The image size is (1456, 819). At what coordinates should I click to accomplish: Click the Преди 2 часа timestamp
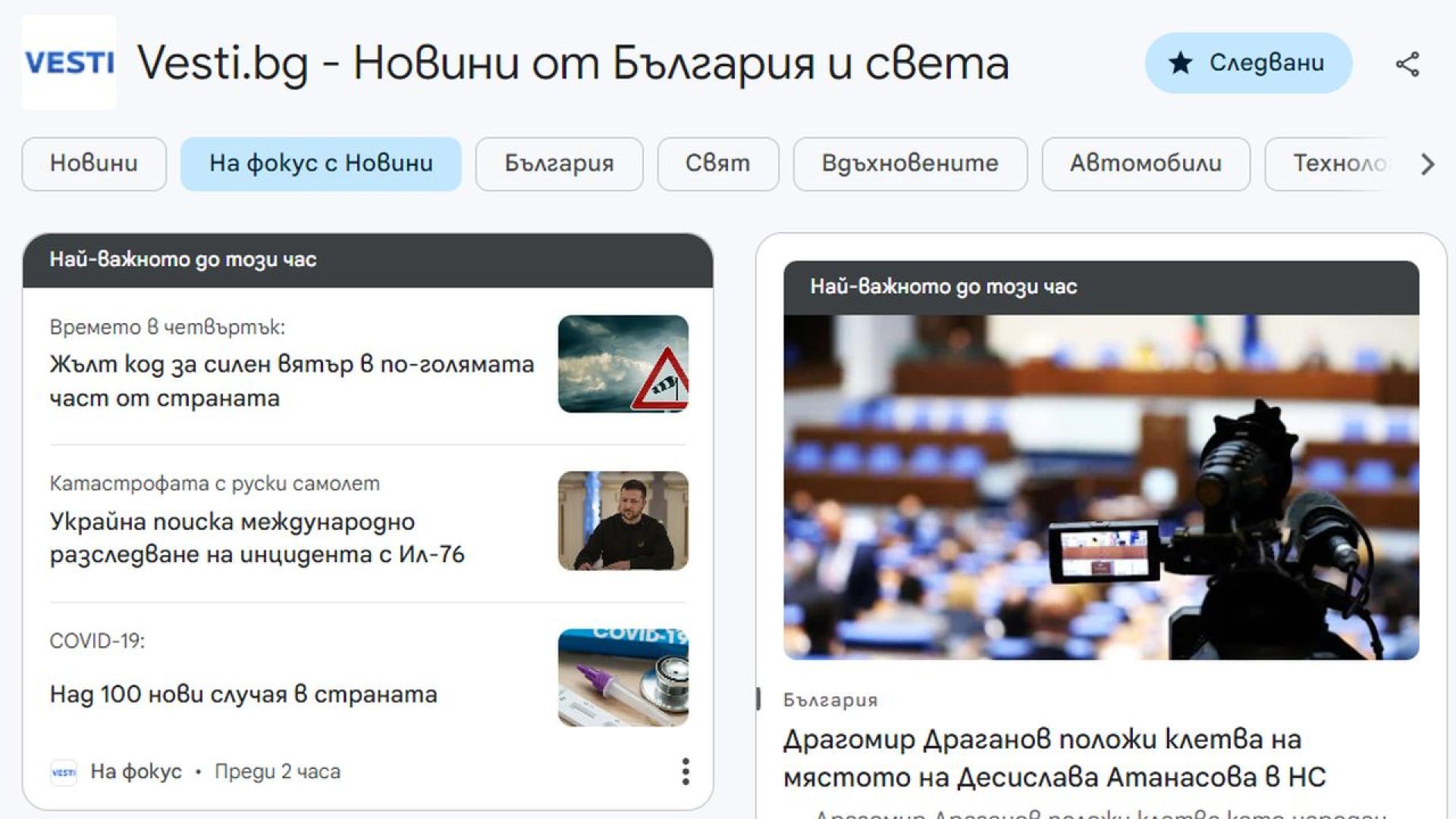pyautogui.click(x=278, y=772)
